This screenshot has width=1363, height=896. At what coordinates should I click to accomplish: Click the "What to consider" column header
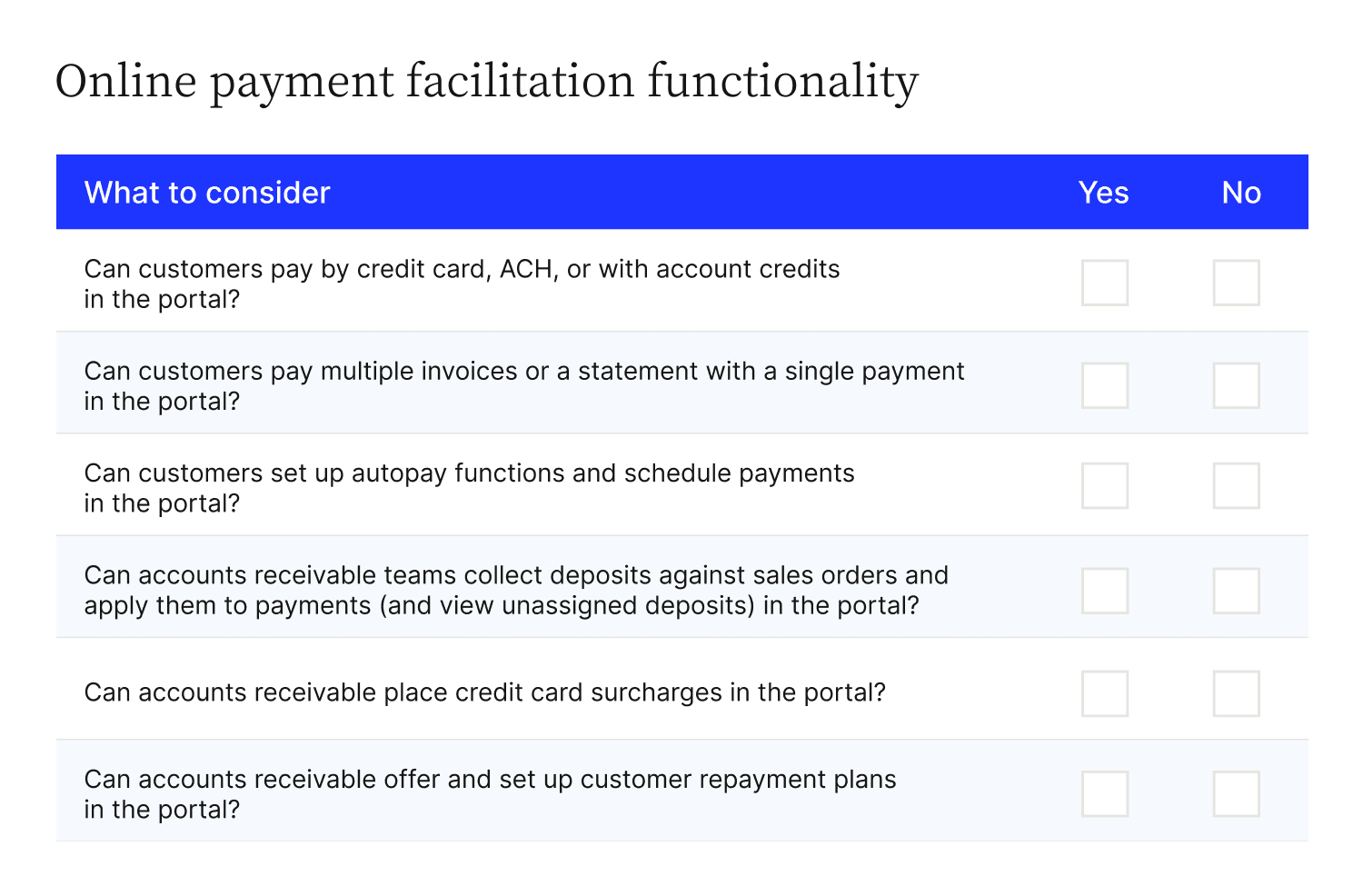[x=207, y=193]
